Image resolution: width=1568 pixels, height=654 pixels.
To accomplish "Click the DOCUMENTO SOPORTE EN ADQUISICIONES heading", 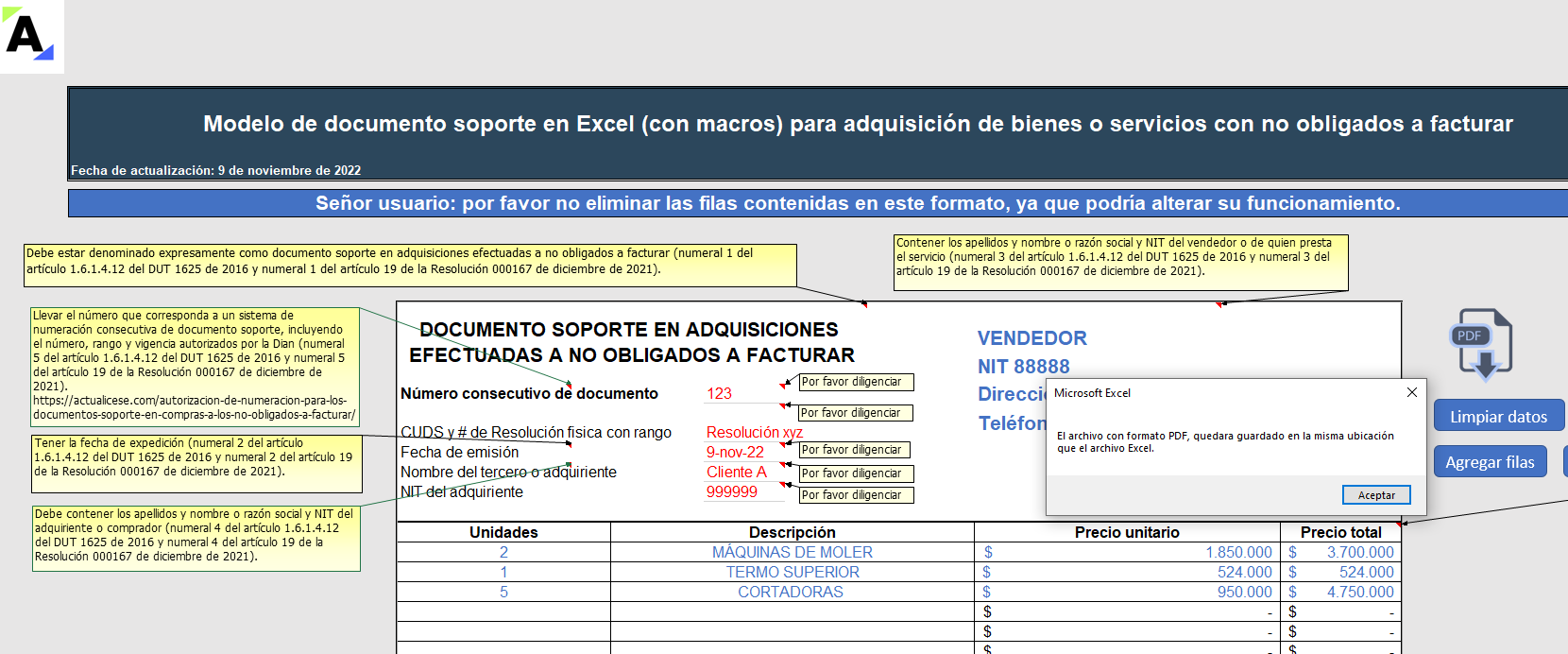I will click(631, 342).
